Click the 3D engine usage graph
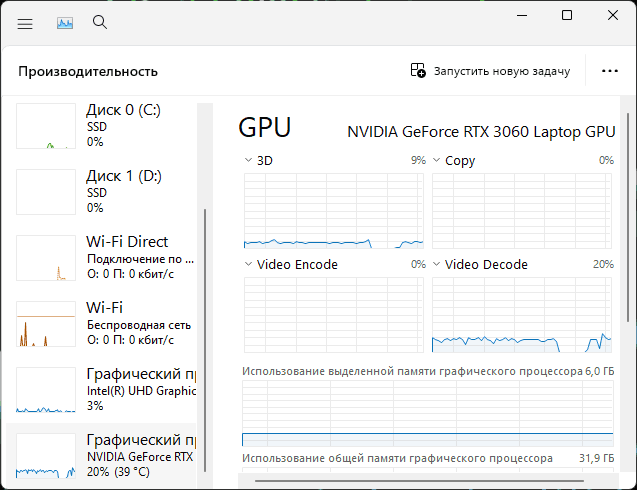Viewport: 637px width, 490px height. point(334,211)
